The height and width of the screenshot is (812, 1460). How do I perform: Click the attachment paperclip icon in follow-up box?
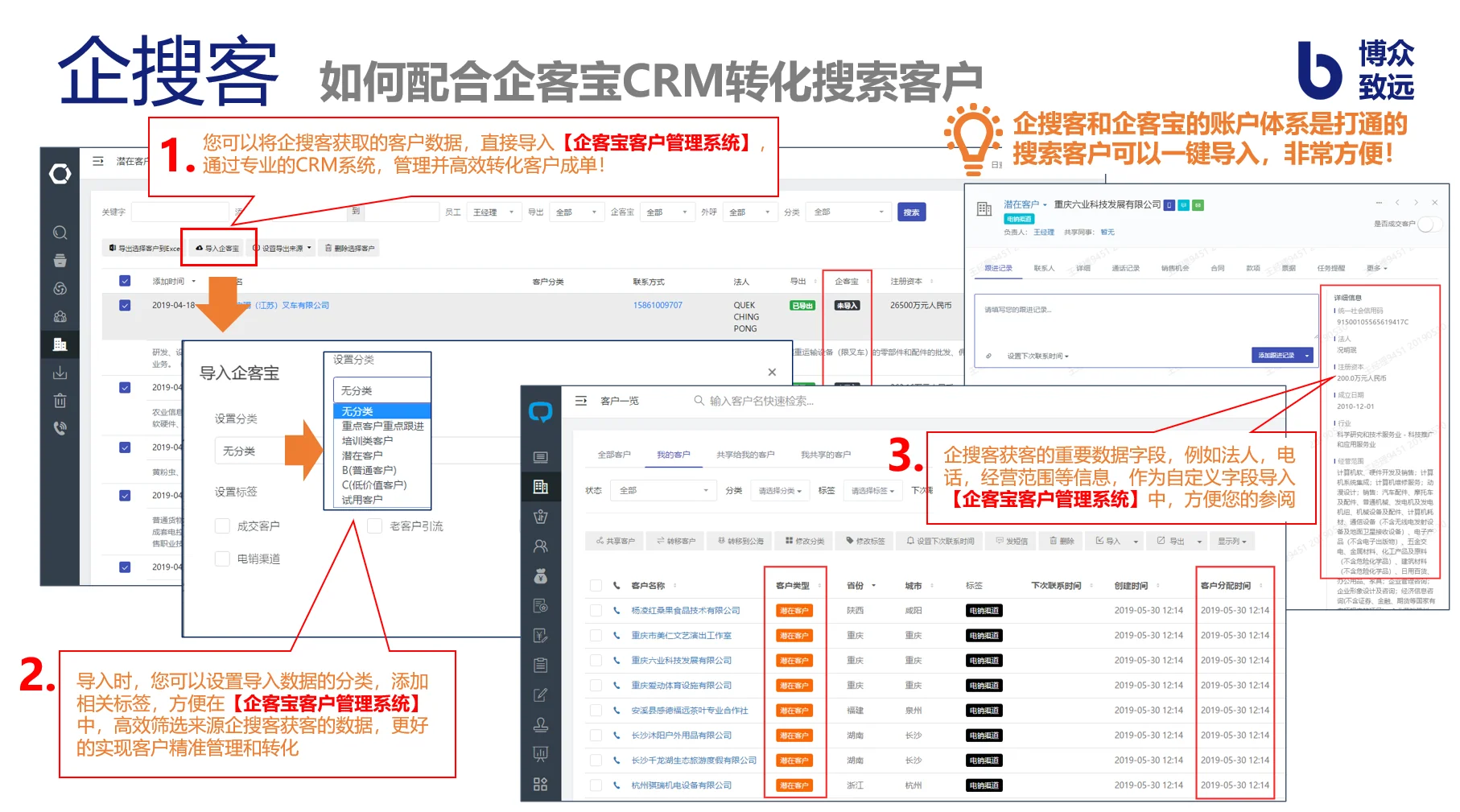[x=988, y=356]
